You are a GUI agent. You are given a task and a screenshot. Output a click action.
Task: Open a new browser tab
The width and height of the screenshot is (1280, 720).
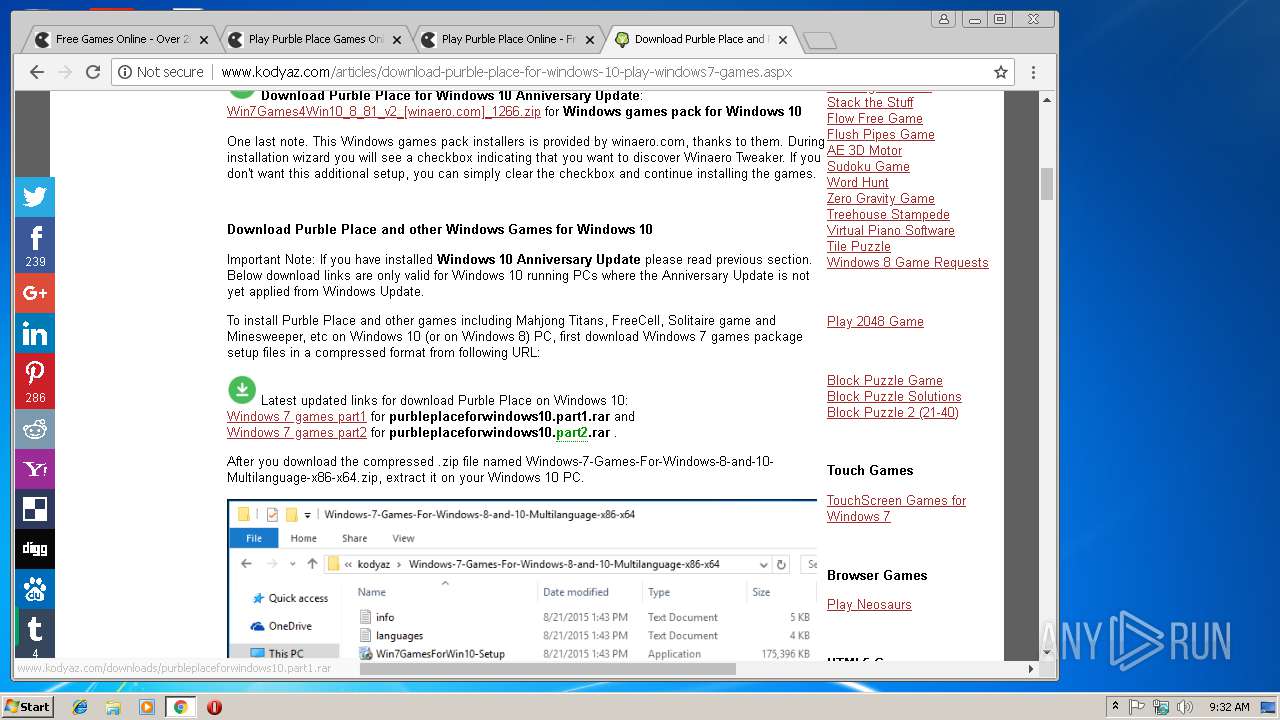(x=819, y=40)
